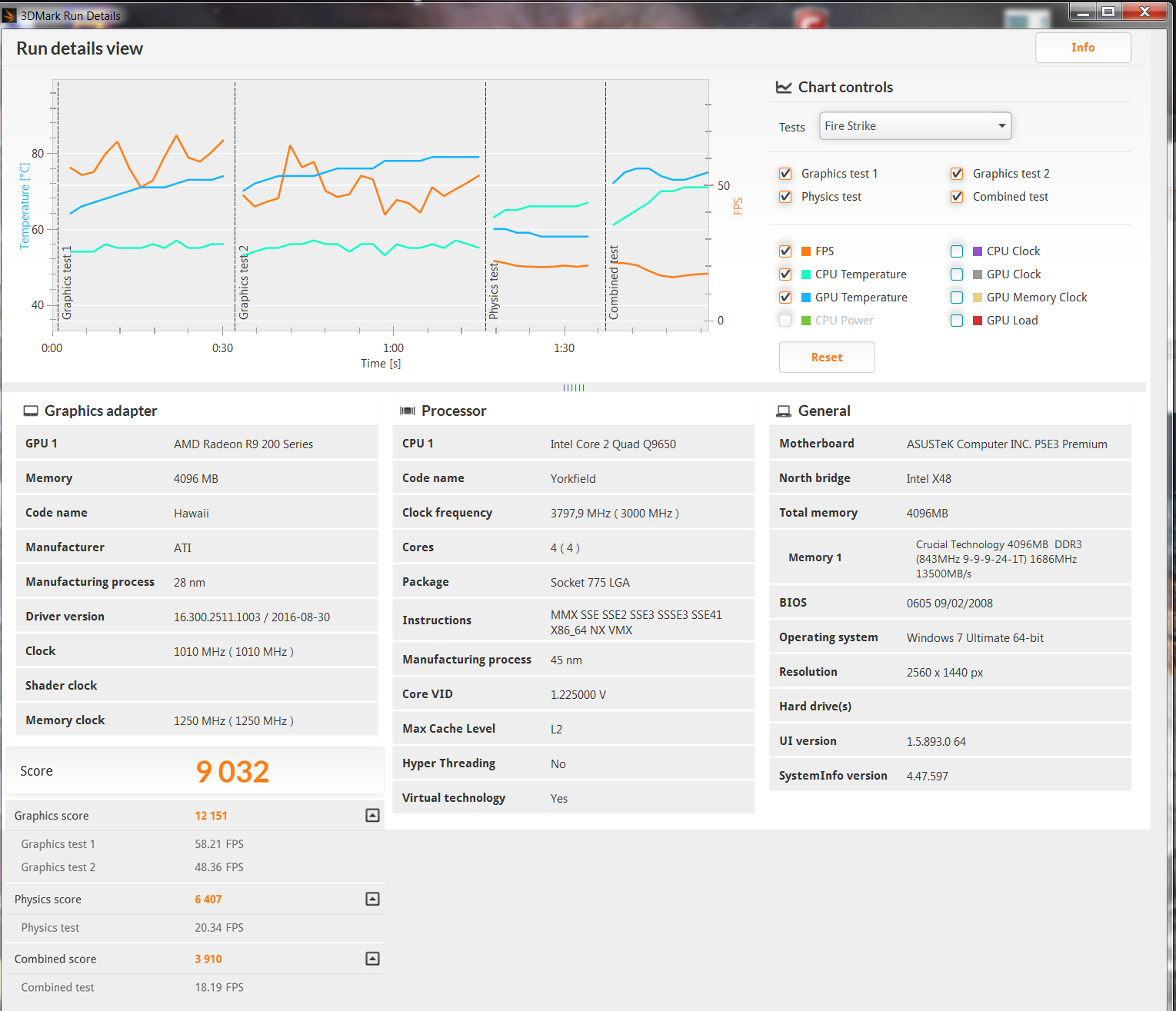Click the Graphics adapter monitor icon
This screenshot has height=1011, width=1176.
click(x=31, y=411)
